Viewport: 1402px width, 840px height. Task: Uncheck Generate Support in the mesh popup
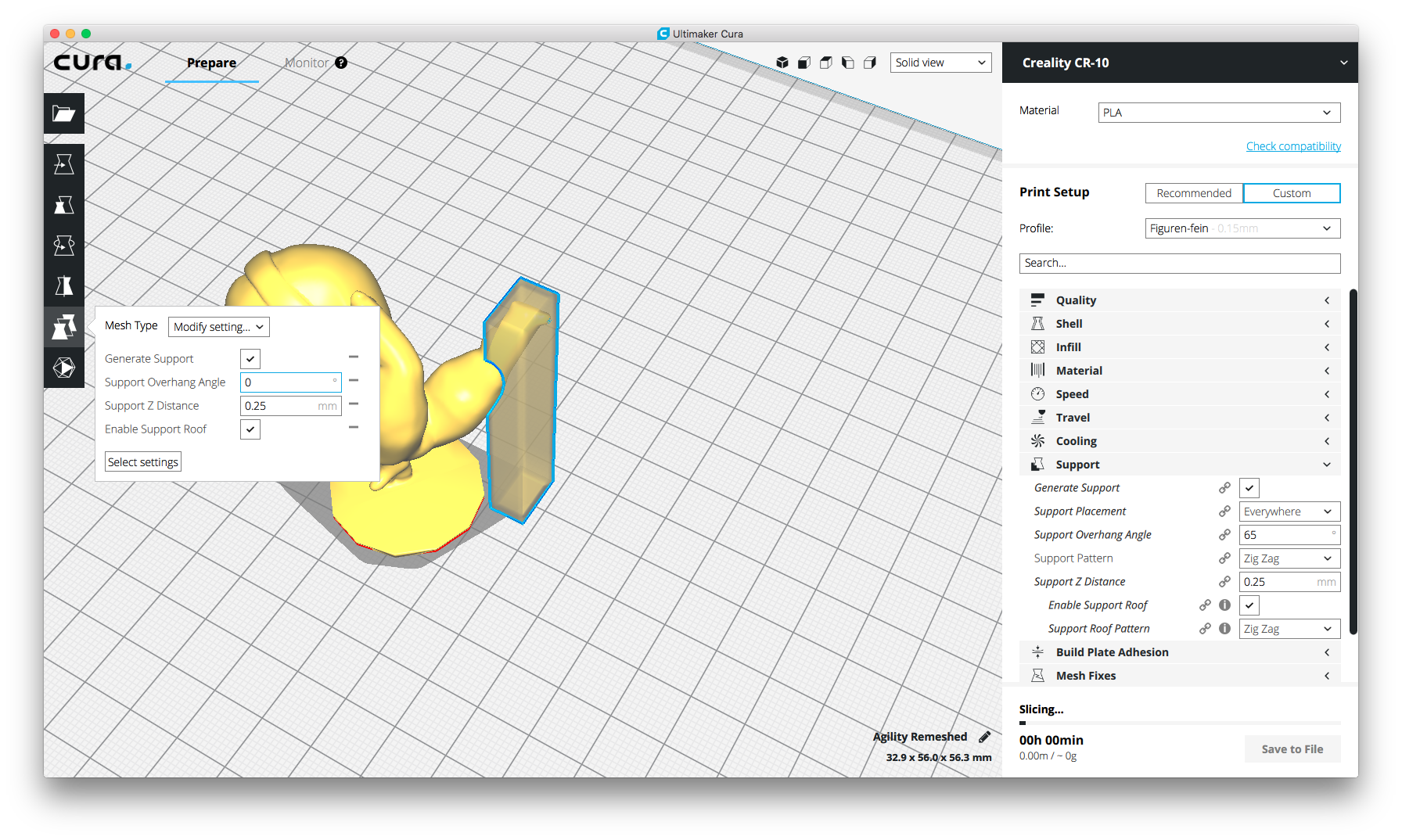250,358
